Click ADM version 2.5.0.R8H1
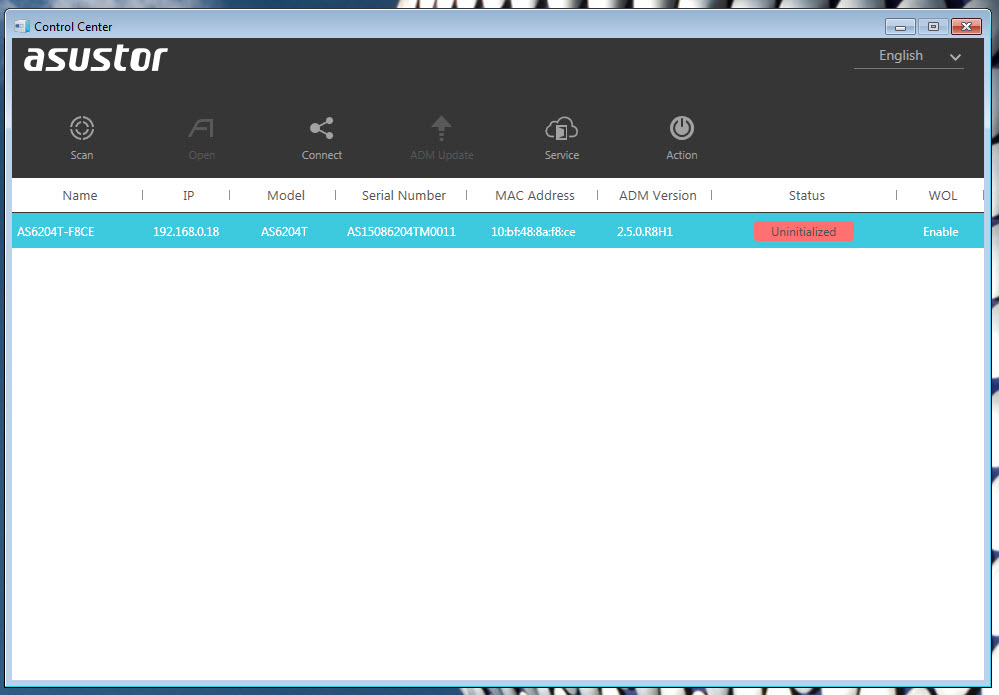This screenshot has height=695, width=999. 645,232
